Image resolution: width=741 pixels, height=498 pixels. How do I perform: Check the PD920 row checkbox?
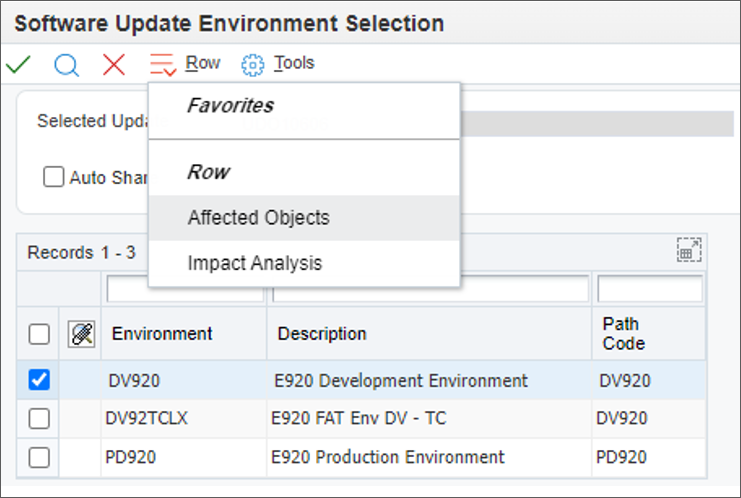[39, 457]
